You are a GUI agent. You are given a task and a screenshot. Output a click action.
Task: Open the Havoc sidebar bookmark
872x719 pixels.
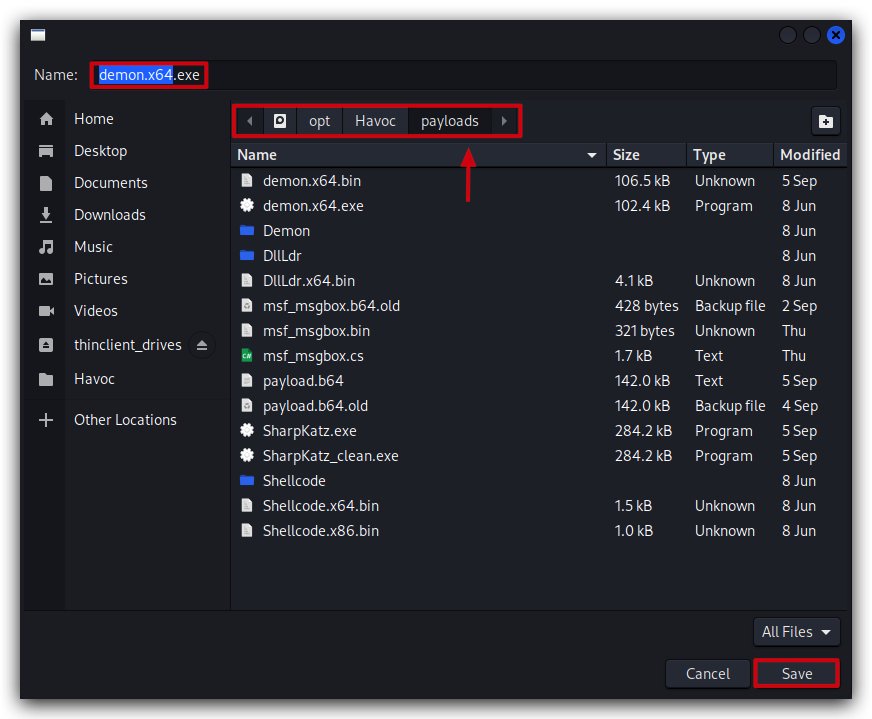[94, 379]
